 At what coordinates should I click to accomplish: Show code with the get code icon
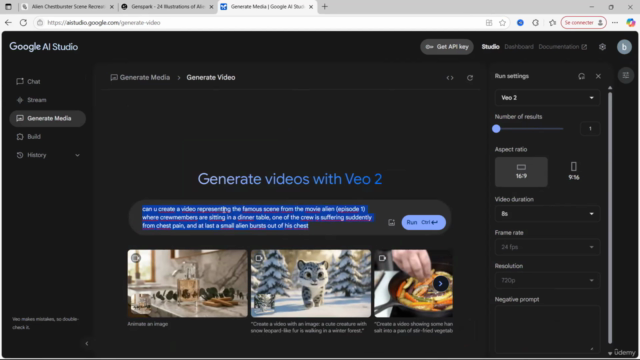[450, 78]
